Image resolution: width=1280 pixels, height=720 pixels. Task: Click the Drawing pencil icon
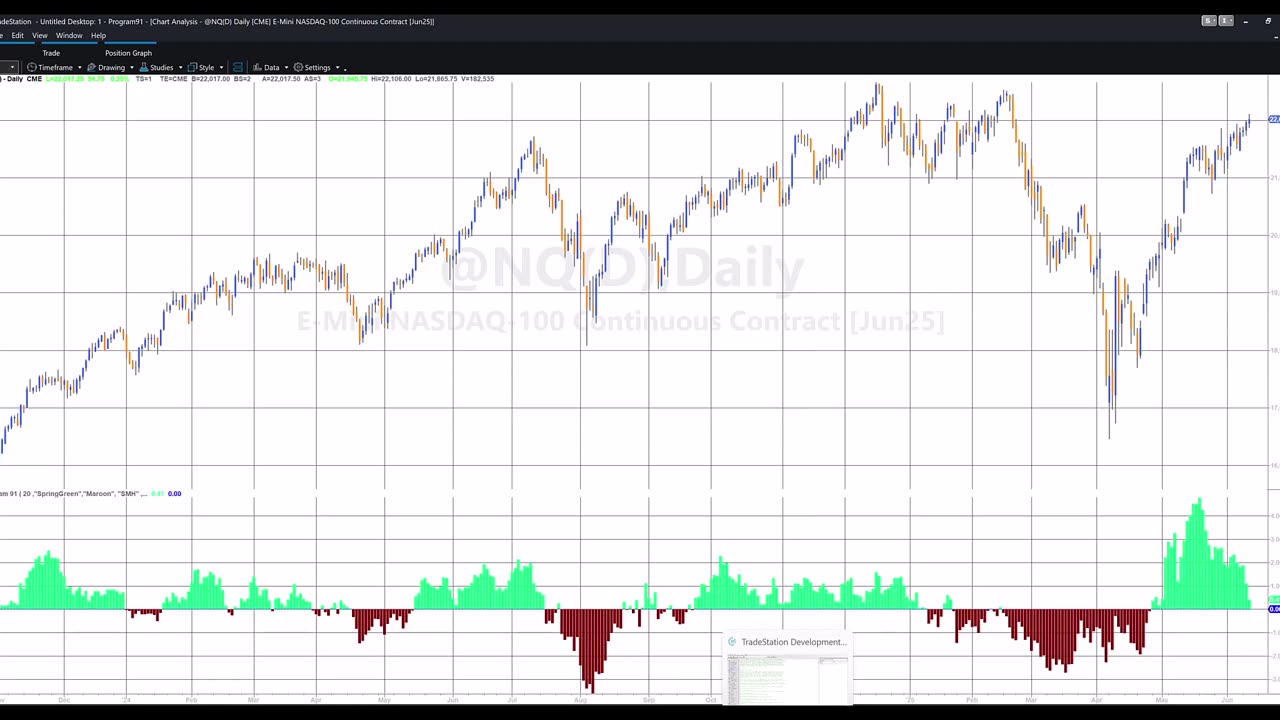[x=92, y=68]
